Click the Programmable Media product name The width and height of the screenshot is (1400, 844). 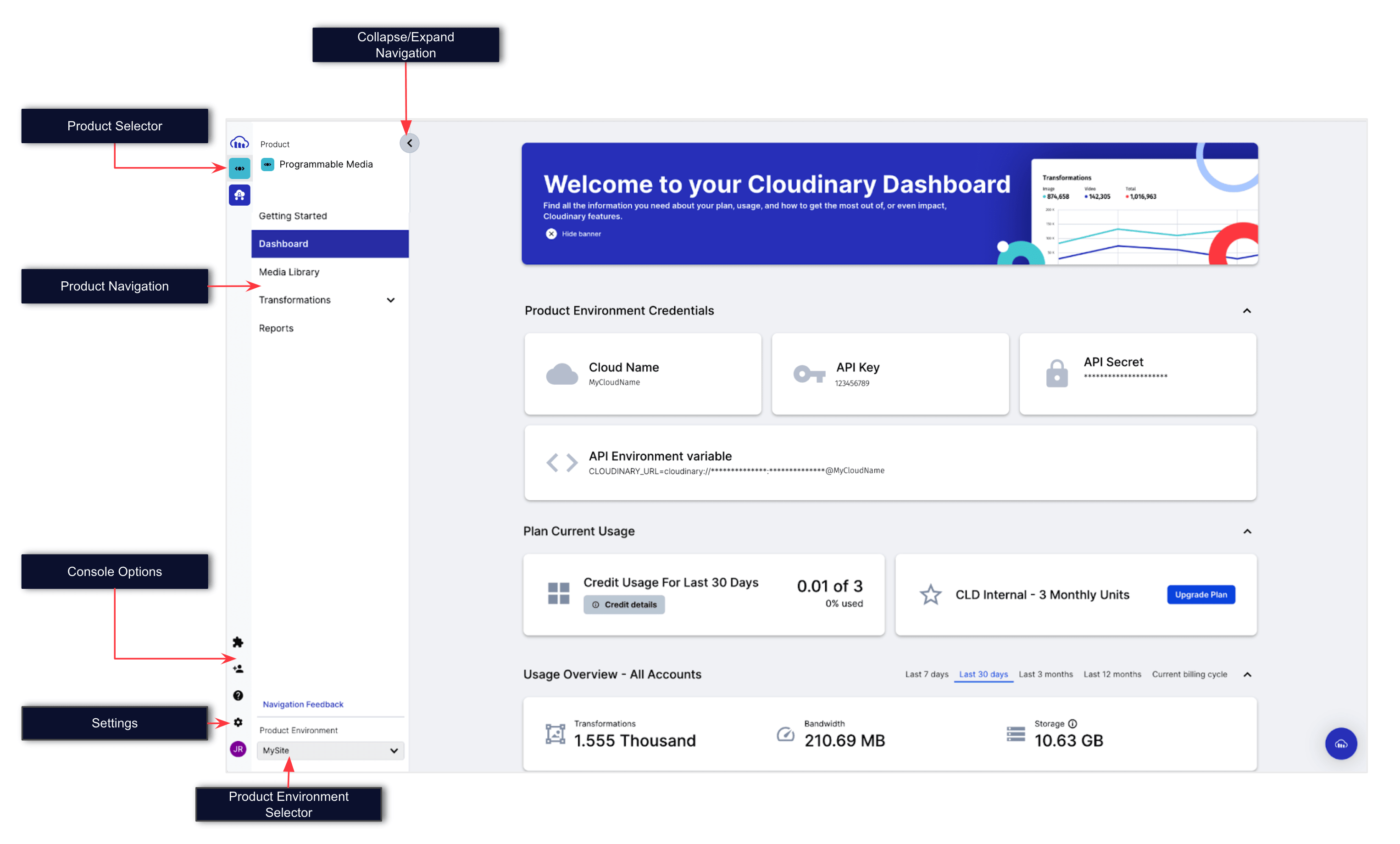[326, 164]
